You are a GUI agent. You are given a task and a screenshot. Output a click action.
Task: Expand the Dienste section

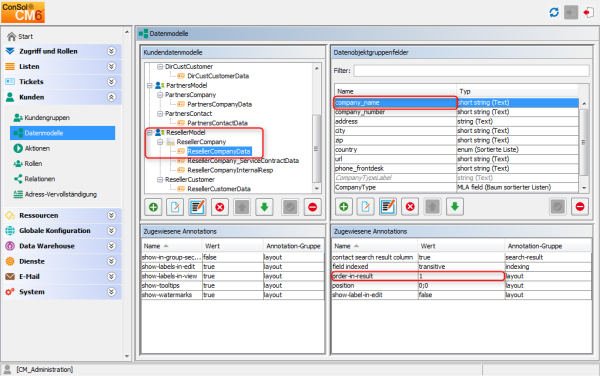pos(111,261)
